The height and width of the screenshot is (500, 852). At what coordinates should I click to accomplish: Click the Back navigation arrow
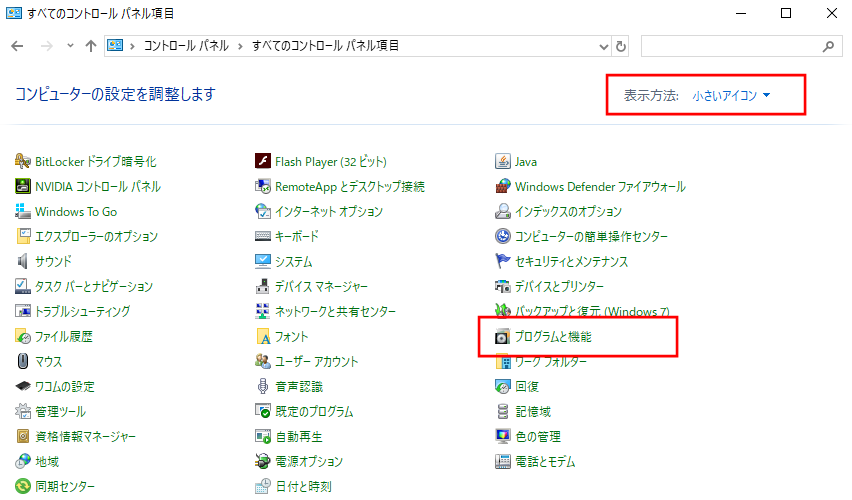coord(17,46)
